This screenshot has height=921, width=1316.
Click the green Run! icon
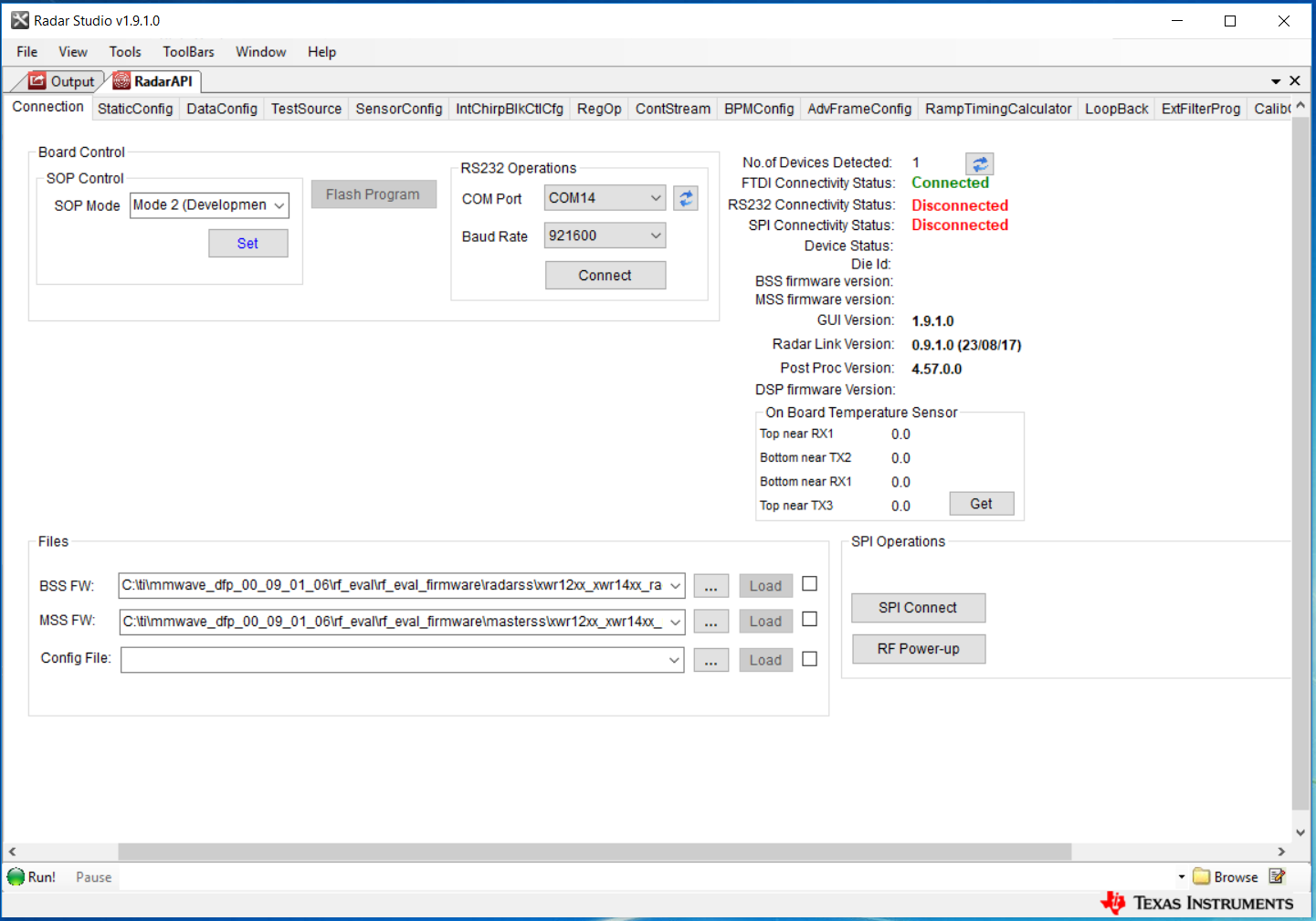click(16, 877)
